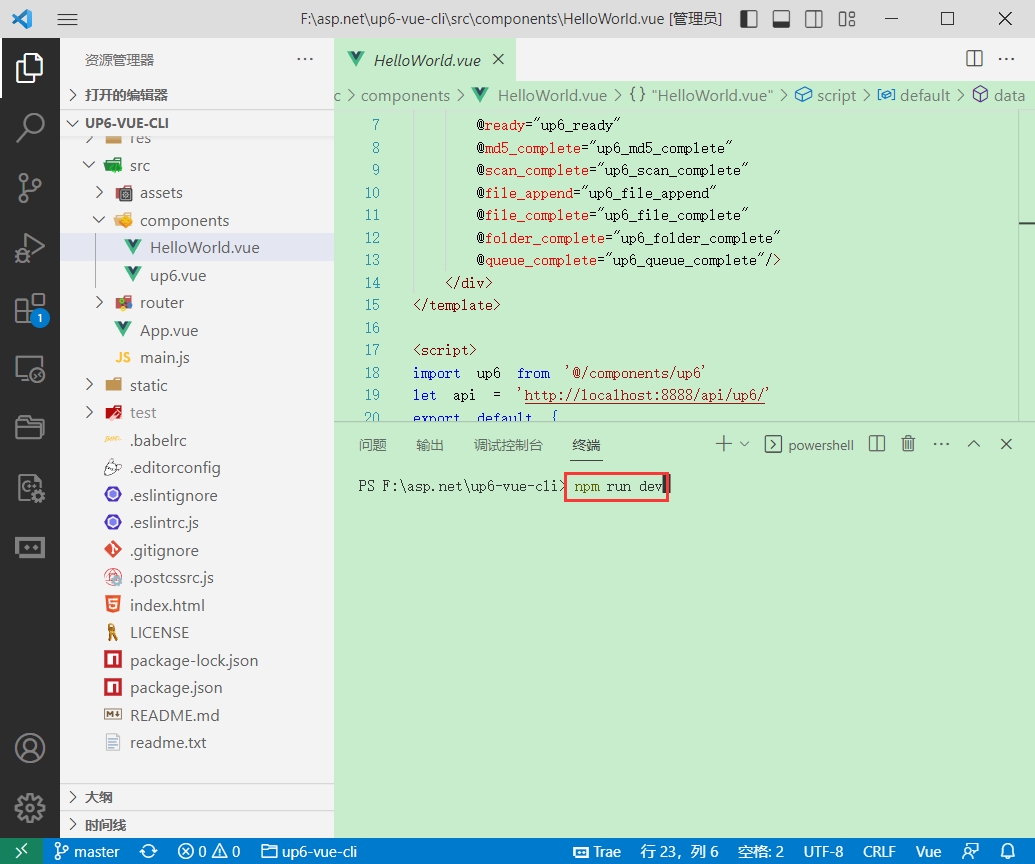
Task: Kill terminal with the trash icon
Action: 908,444
